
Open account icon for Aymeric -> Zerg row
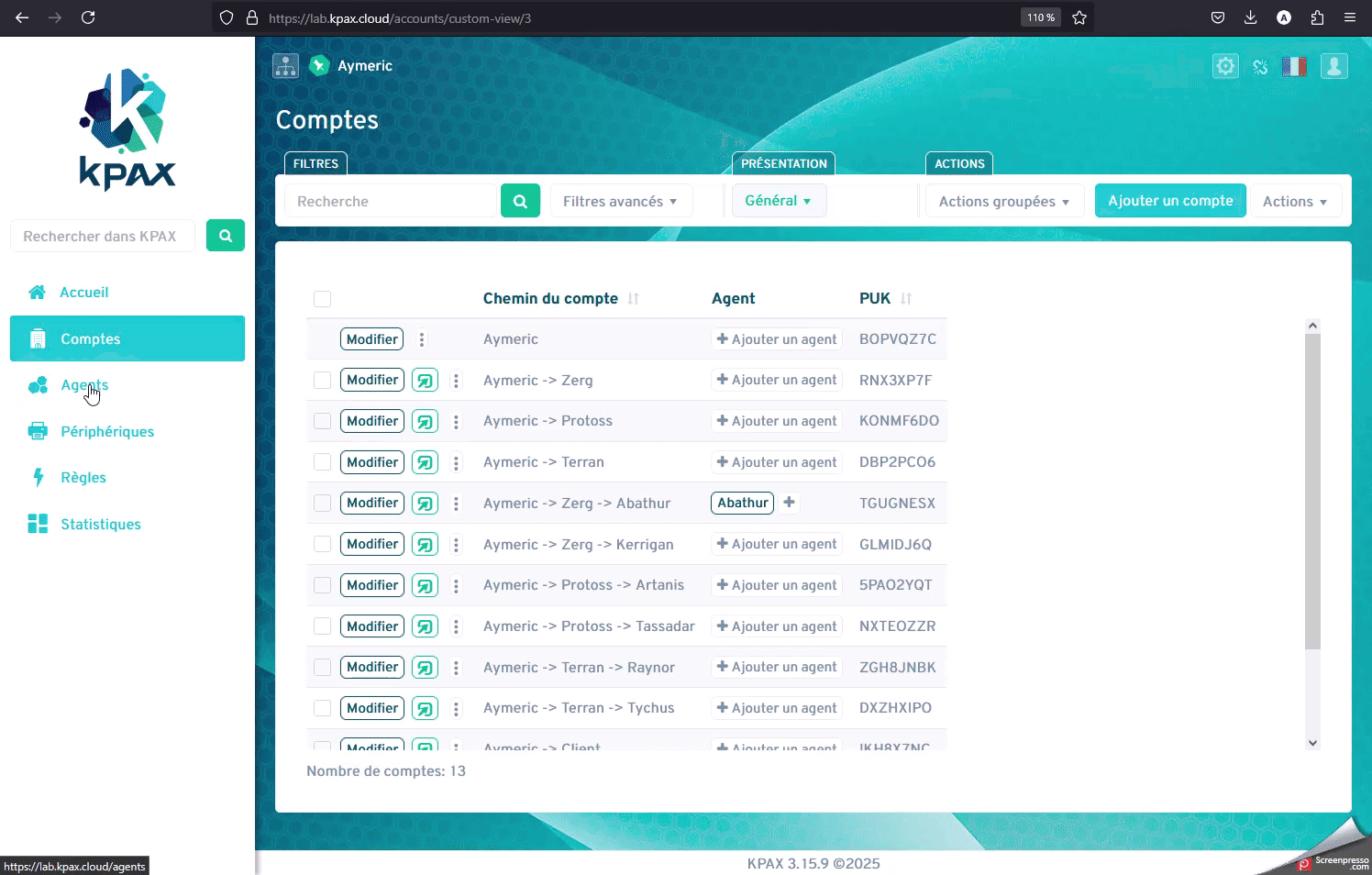click(x=425, y=381)
